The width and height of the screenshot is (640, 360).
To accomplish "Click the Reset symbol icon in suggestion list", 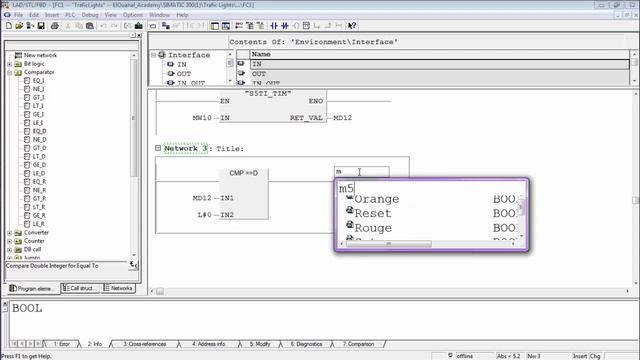I will 350,210.
